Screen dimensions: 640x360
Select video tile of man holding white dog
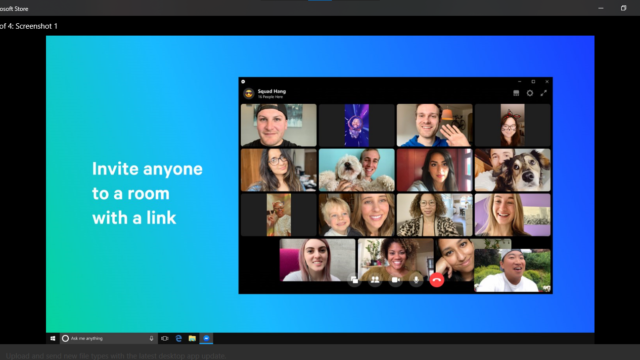[357, 170]
